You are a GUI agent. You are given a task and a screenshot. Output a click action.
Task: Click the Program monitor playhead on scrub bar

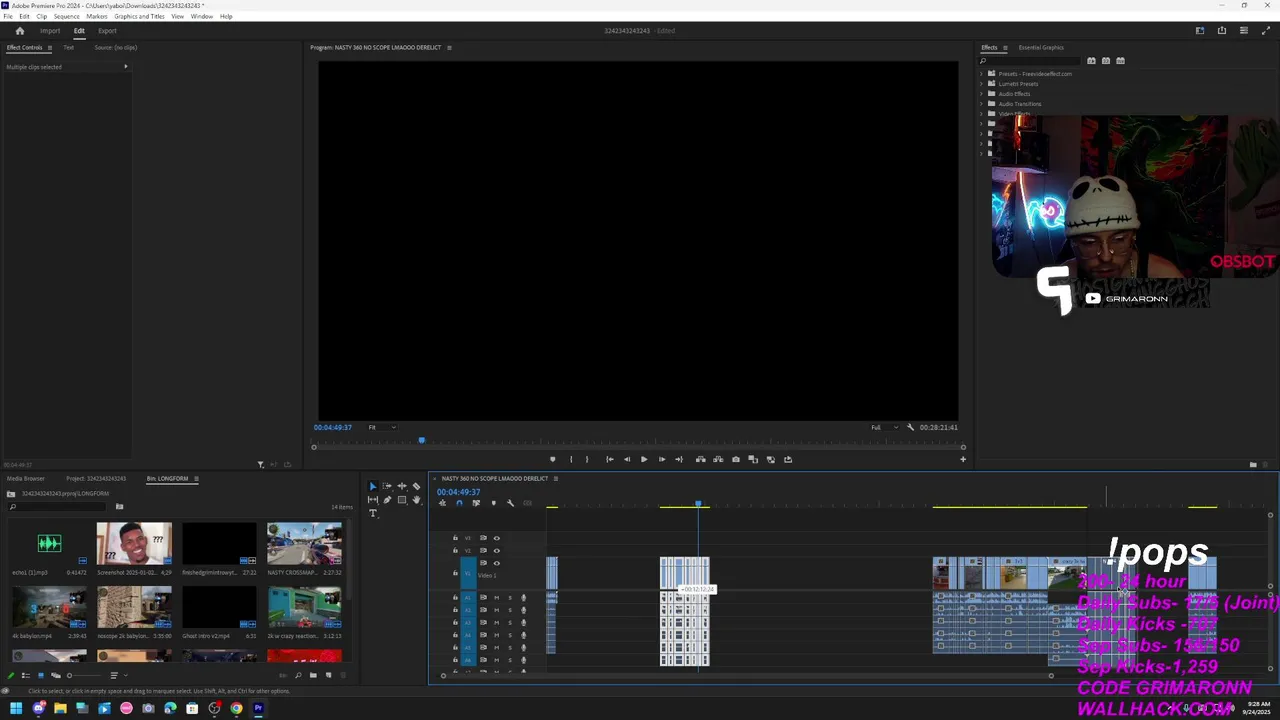coord(421,440)
